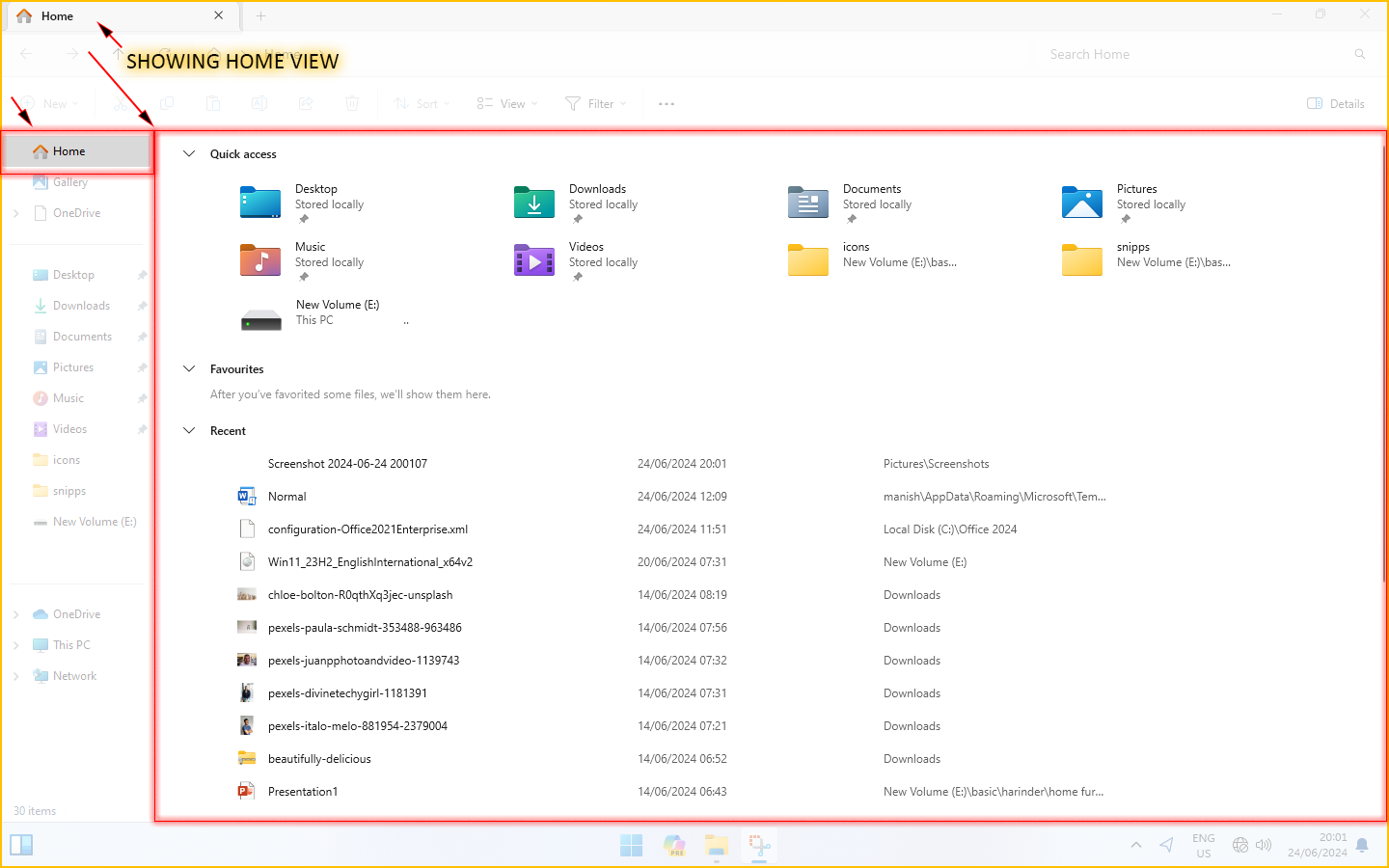Open the Snipping Tool in the taskbar
The width and height of the screenshot is (1389, 868).
[x=759, y=846]
